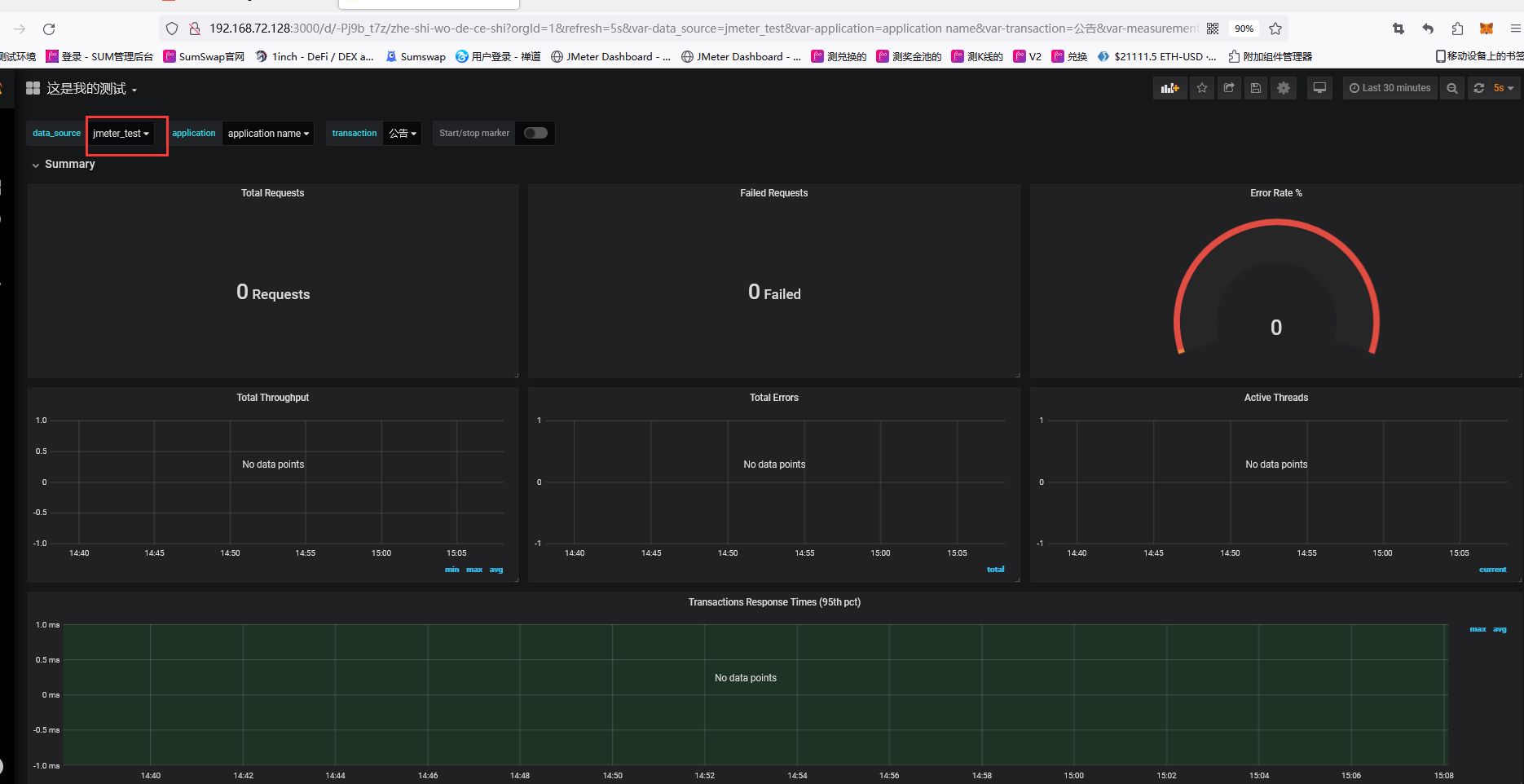
Task: Open the Active Threads panel title
Action: [1276, 398]
